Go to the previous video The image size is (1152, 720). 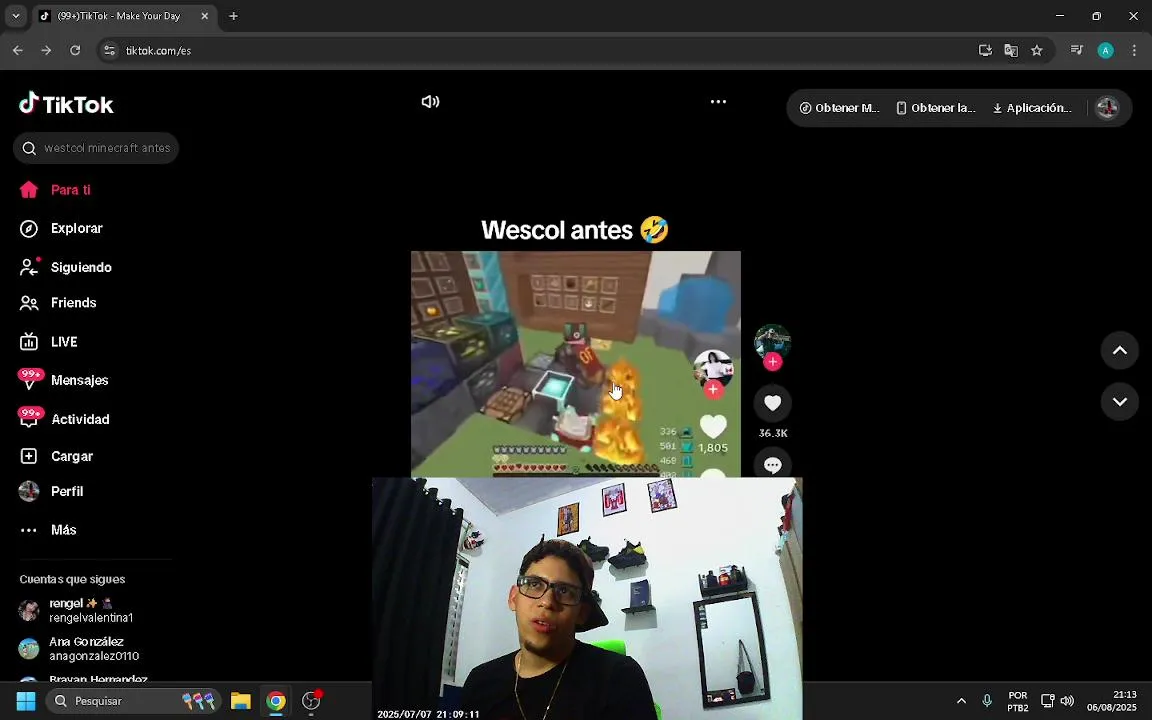(x=1120, y=350)
